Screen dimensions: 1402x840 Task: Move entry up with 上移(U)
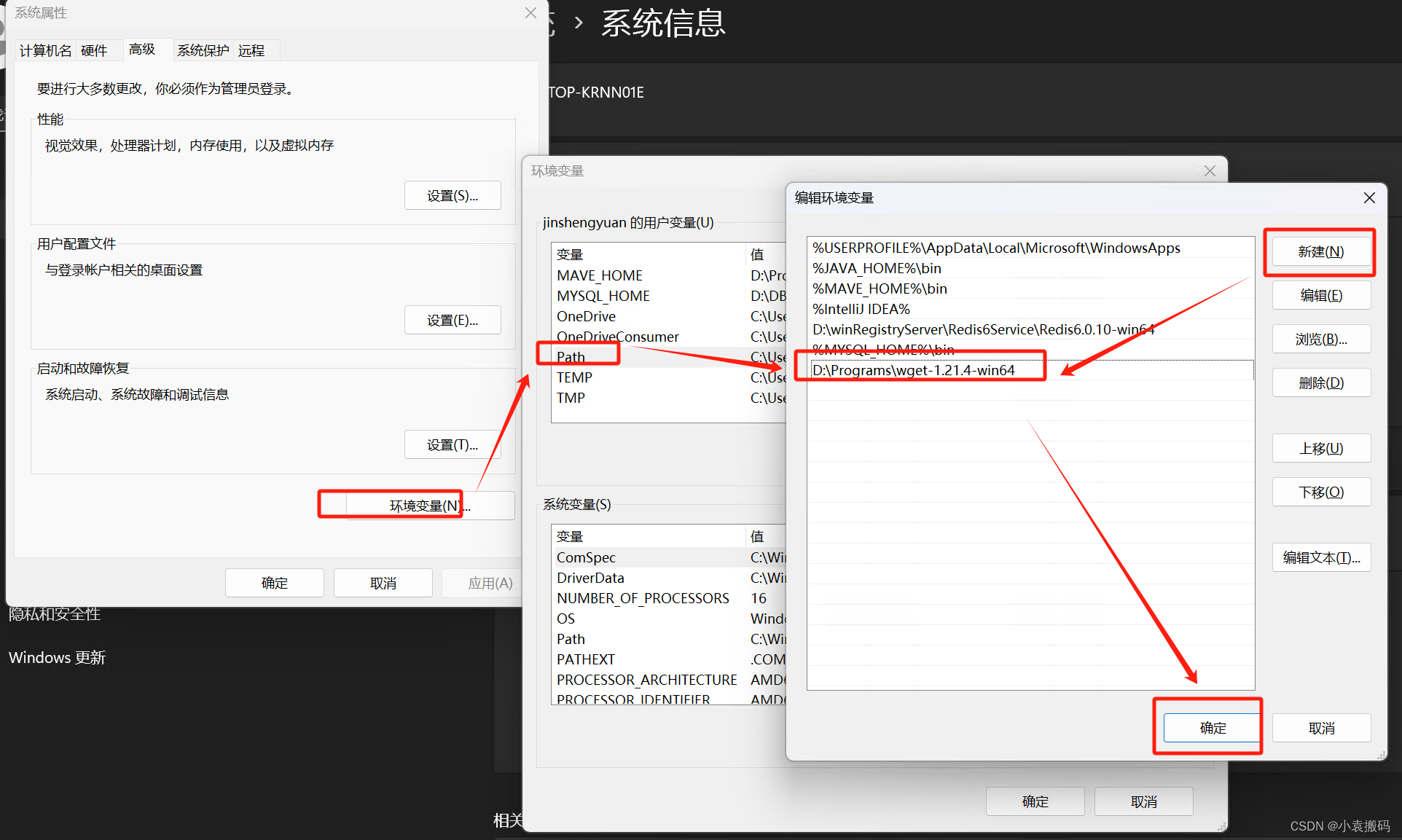[x=1320, y=447]
